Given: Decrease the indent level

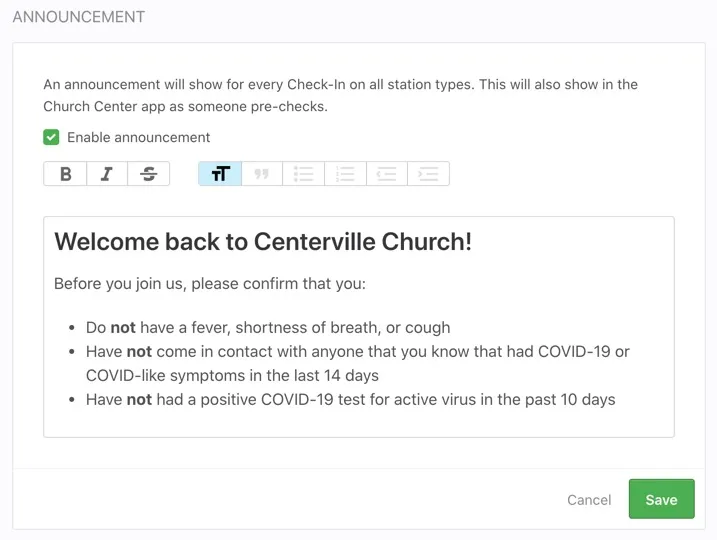Looking at the screenshot, I should [386, 174].
